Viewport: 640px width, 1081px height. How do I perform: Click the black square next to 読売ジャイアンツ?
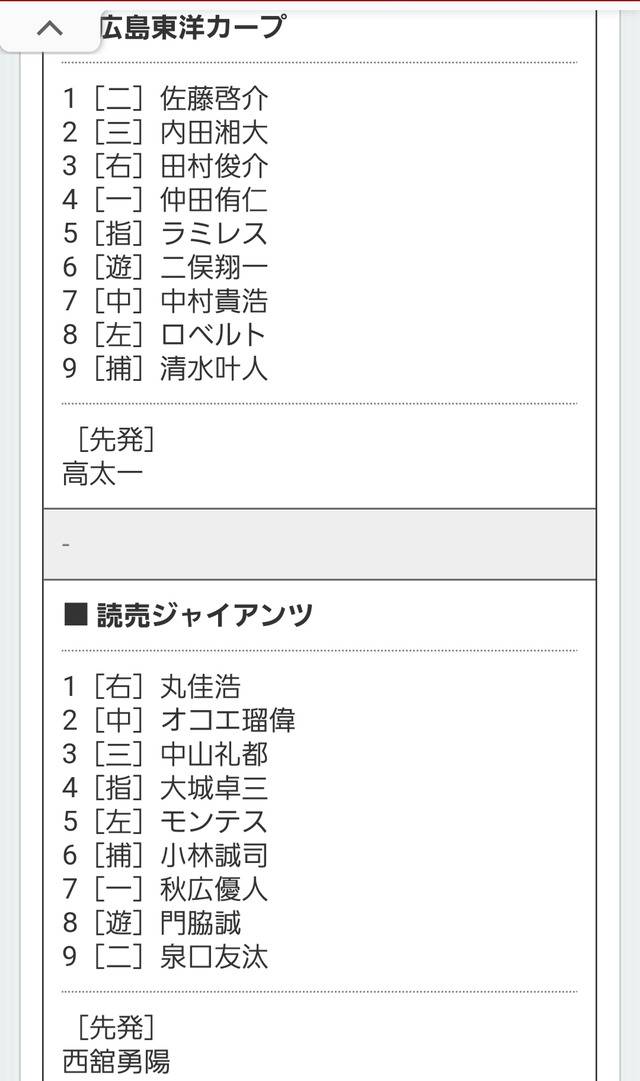pos(75,614)
